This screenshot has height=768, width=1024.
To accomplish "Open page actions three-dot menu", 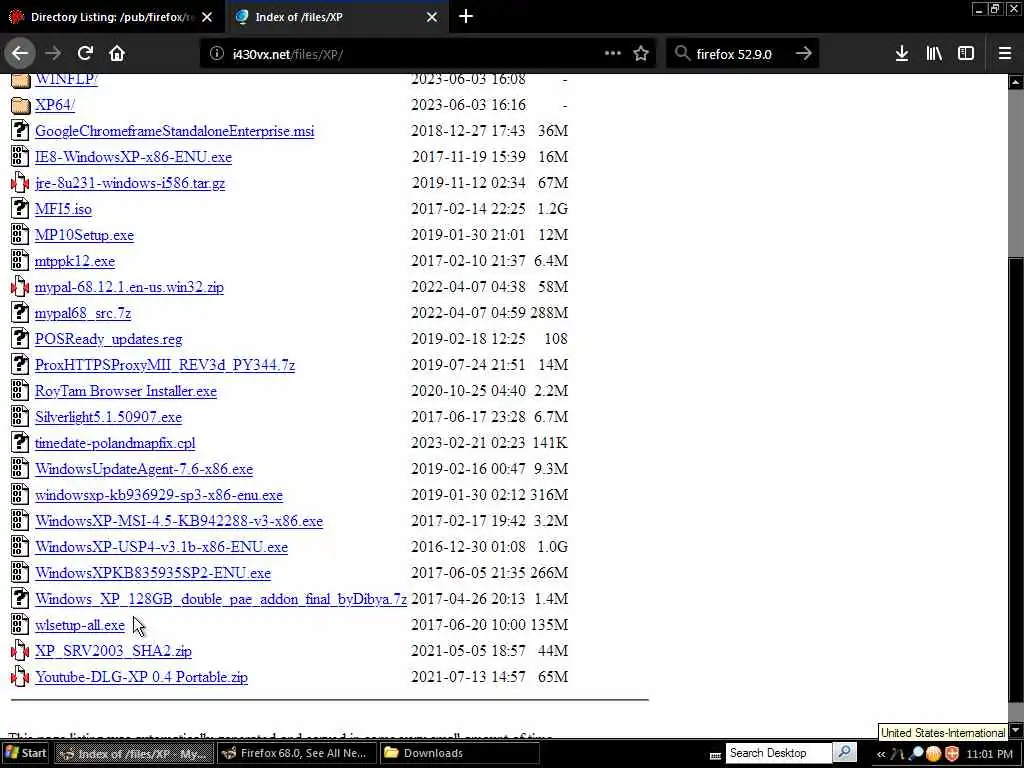I will 613,54.
